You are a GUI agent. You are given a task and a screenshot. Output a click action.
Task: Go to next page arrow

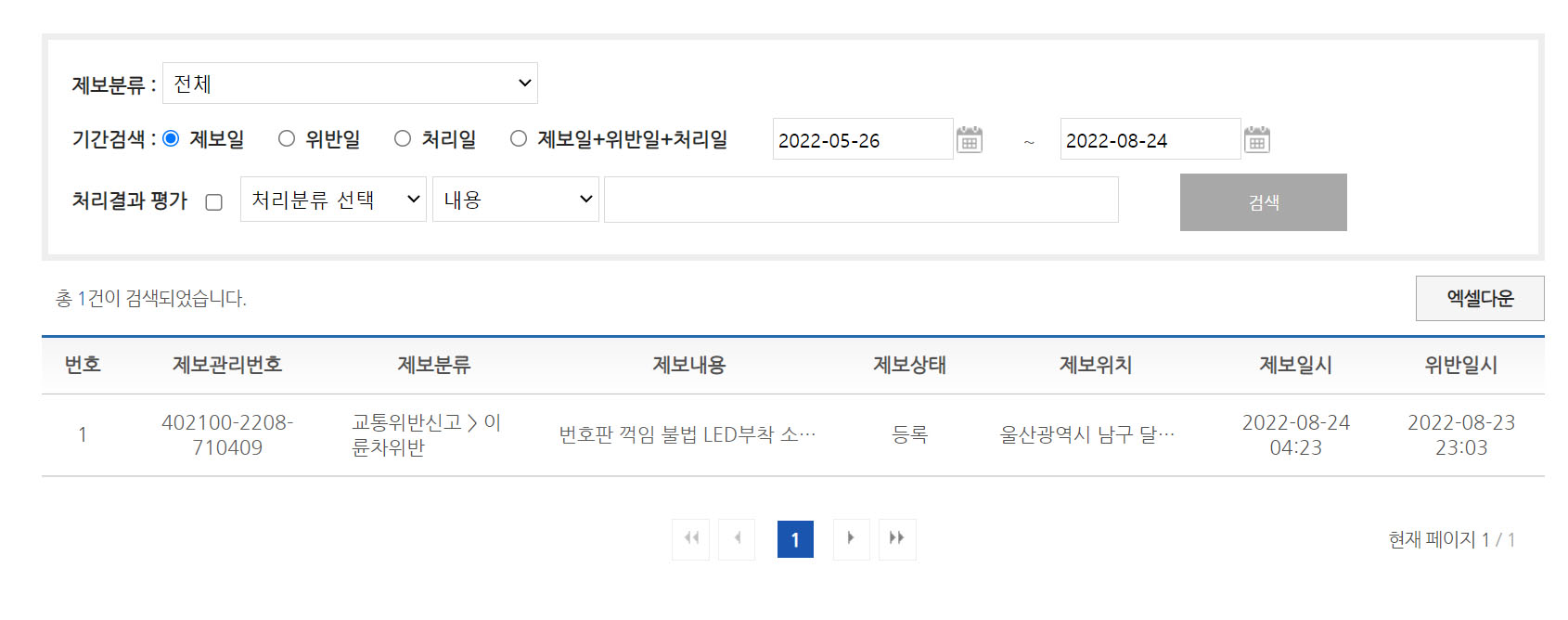[851, 539]
